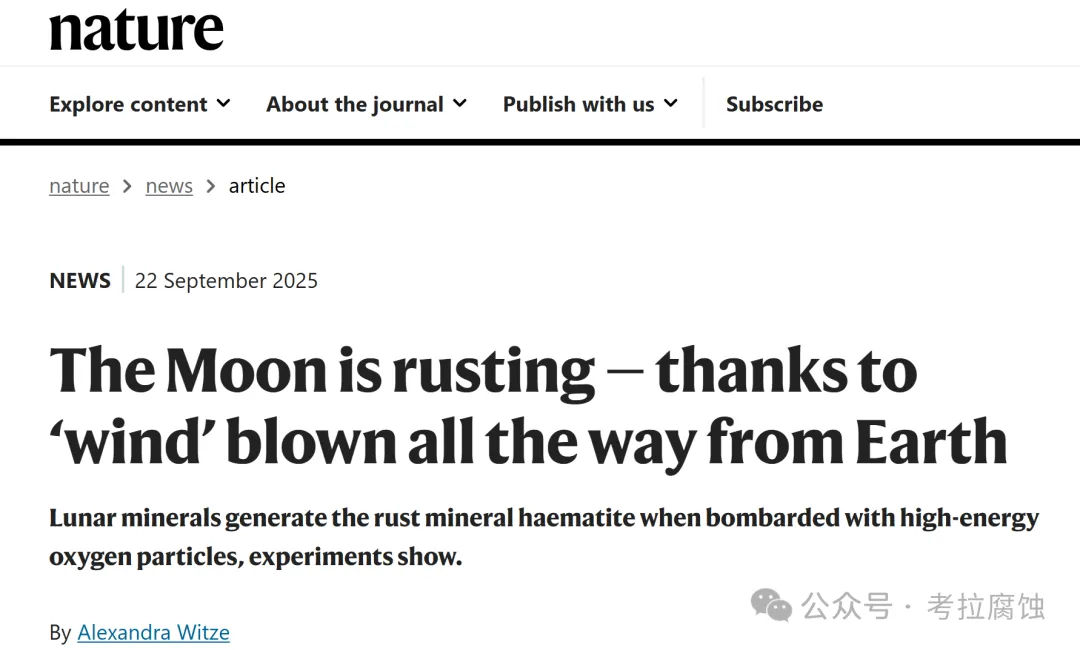
Task: Click the breadcrumb arrow after news
Action: pyautogui.click(x=211, y=186)
